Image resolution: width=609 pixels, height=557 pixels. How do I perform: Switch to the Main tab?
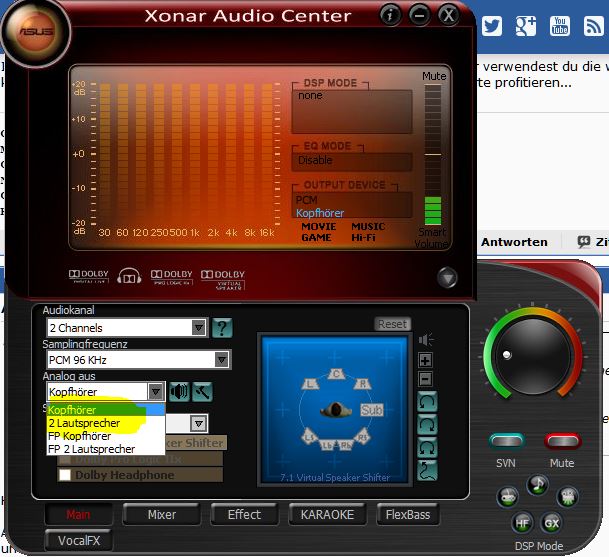click(x=79, y=514)
